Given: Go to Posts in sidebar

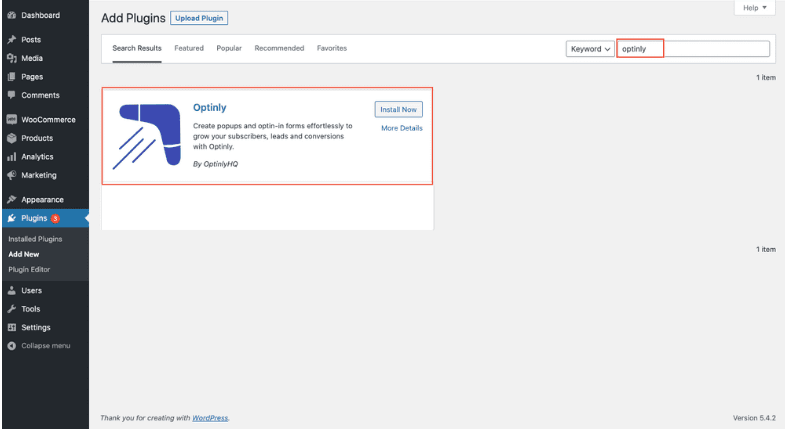Looking at the screenshot, I should tap(45, 40).
